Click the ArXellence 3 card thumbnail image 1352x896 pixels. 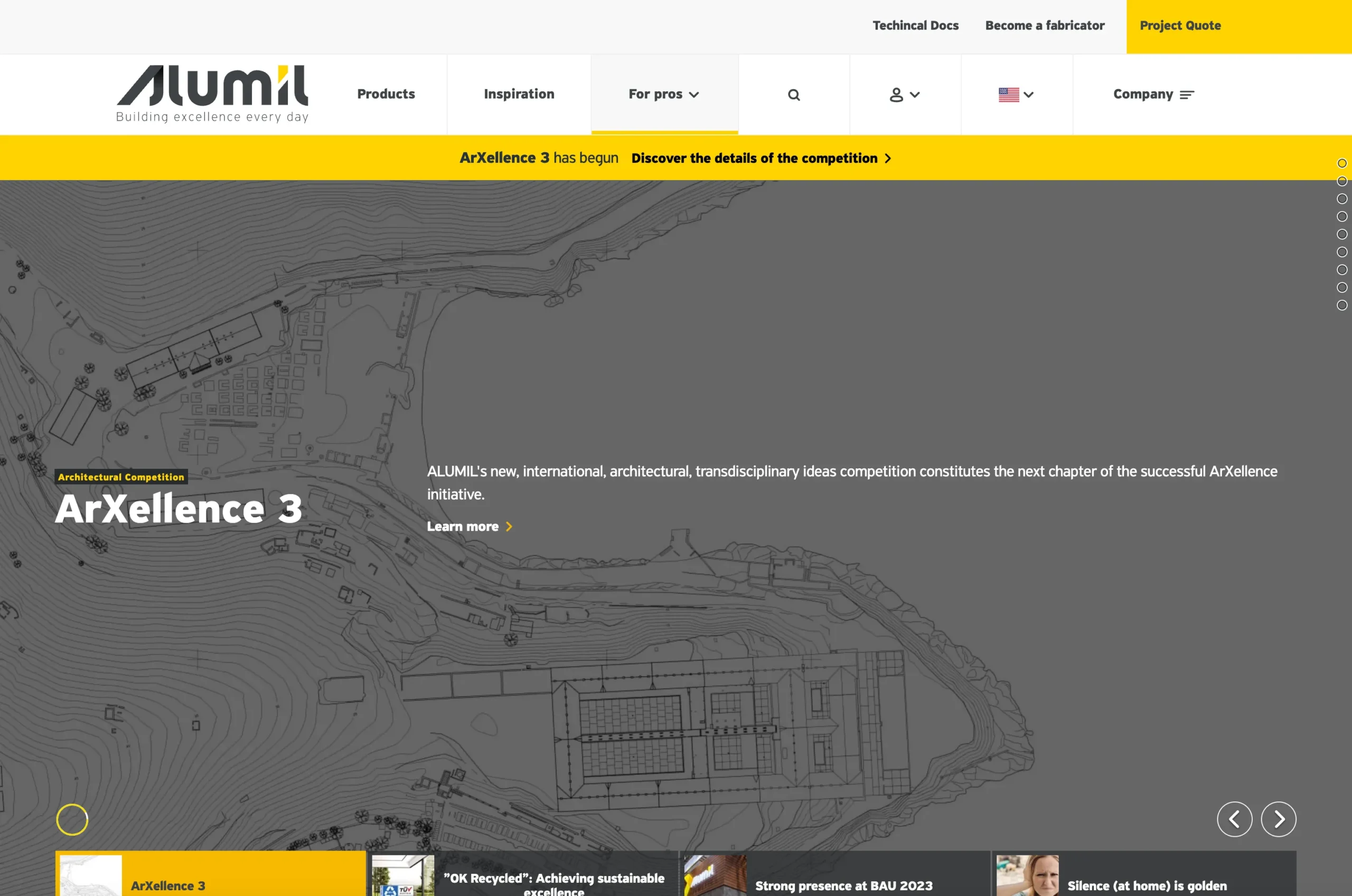[x=91, y=875]
